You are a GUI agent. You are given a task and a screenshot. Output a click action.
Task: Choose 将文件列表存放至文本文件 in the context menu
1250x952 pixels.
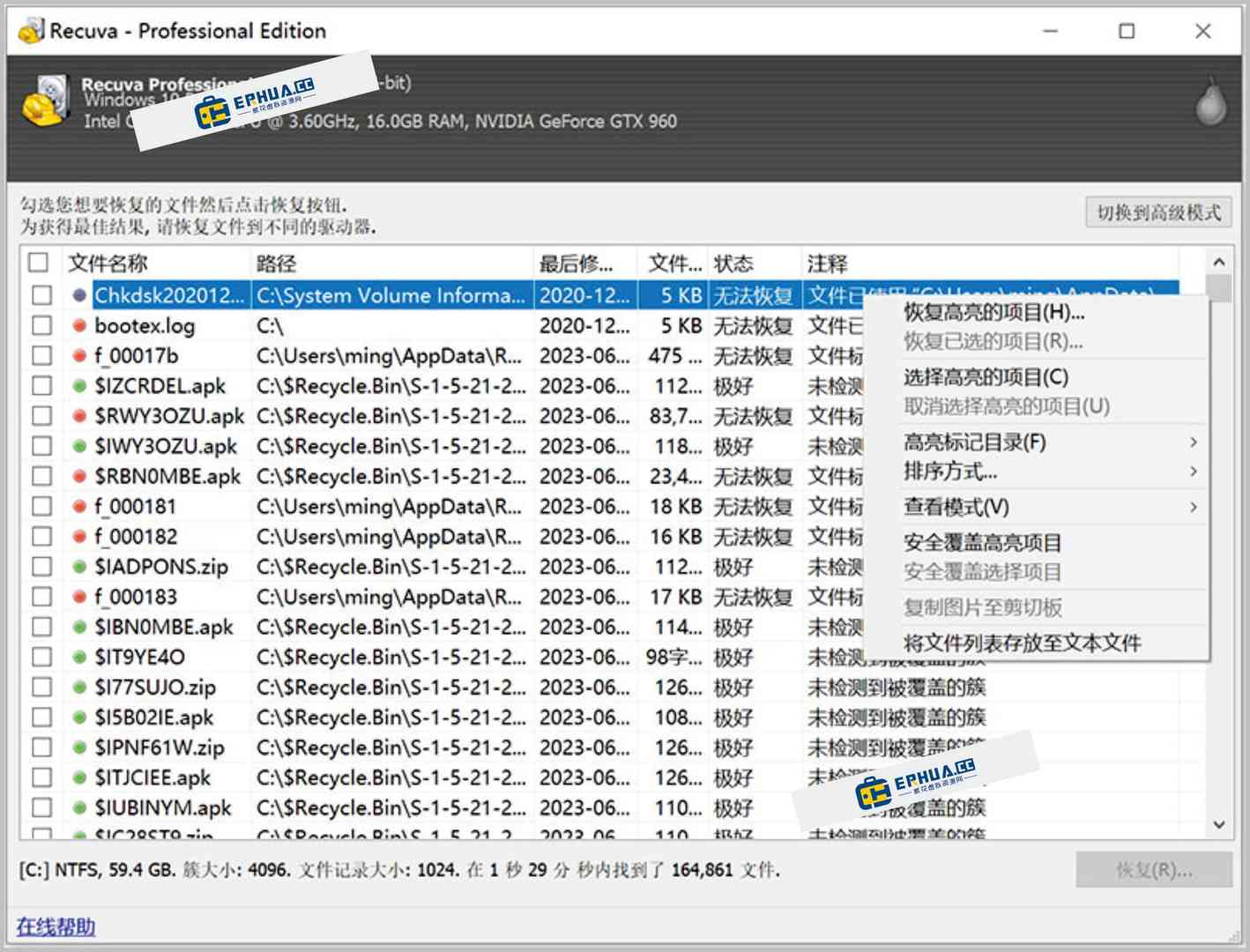(x=1023, y=643)
